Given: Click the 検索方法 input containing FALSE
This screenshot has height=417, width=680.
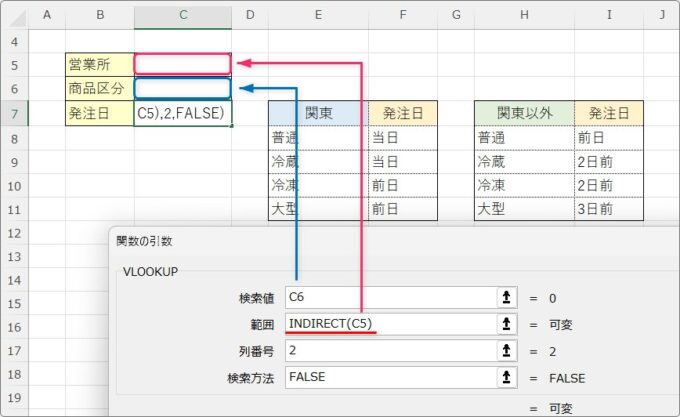Looking at the screenshot, I should (x=390, y=378).
